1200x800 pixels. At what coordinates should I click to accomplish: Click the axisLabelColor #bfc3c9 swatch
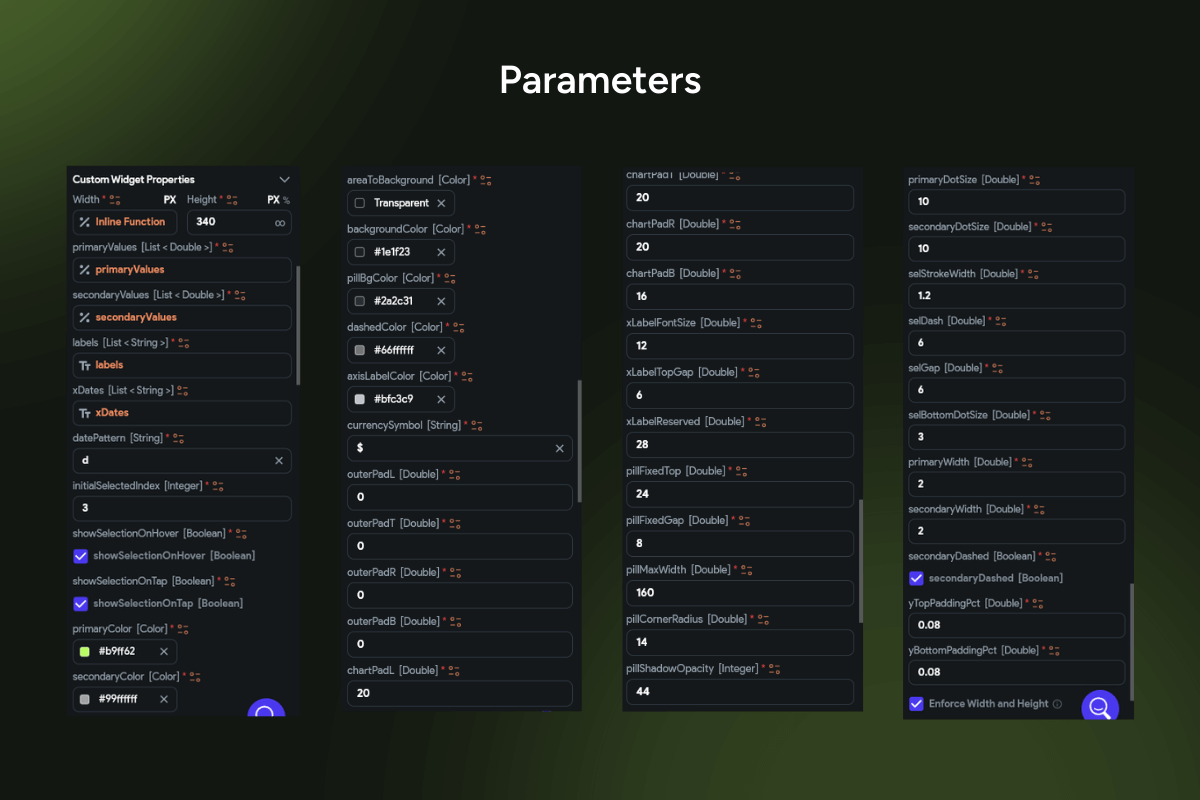click(360, 399)
